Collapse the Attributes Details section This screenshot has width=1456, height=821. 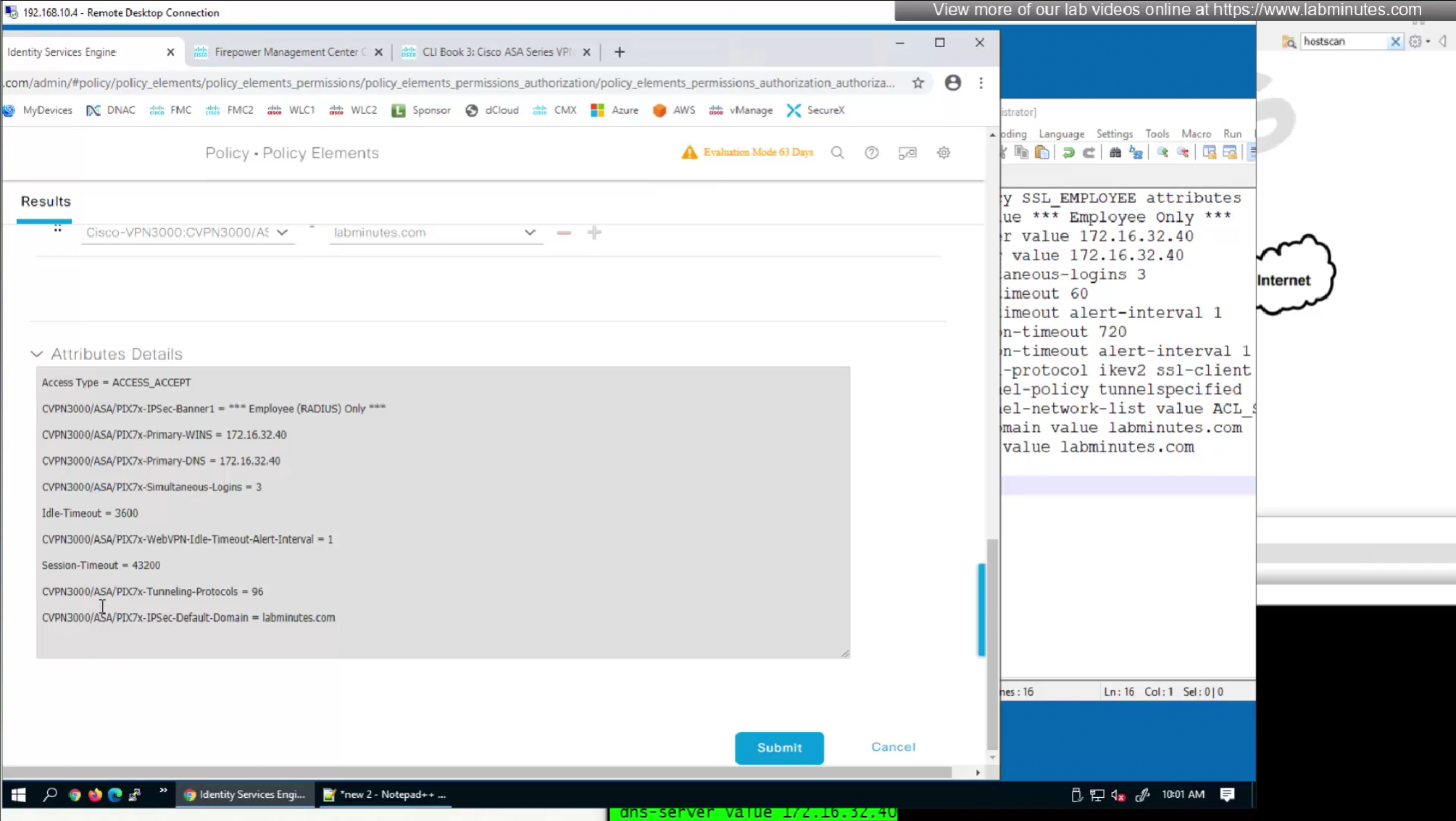tap(36, 354)
